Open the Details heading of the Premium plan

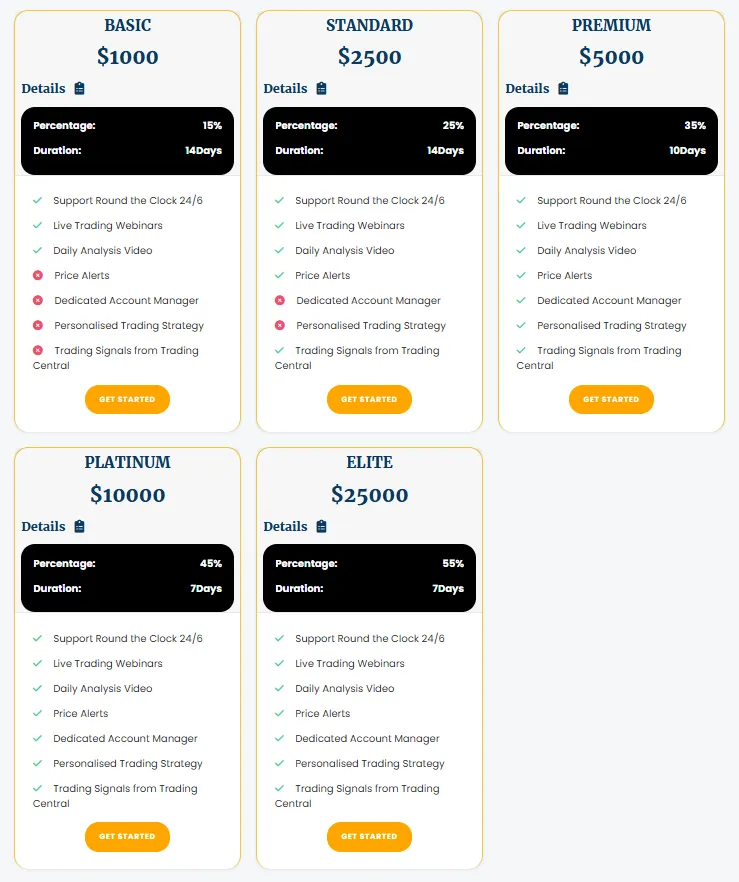point(527,88)
